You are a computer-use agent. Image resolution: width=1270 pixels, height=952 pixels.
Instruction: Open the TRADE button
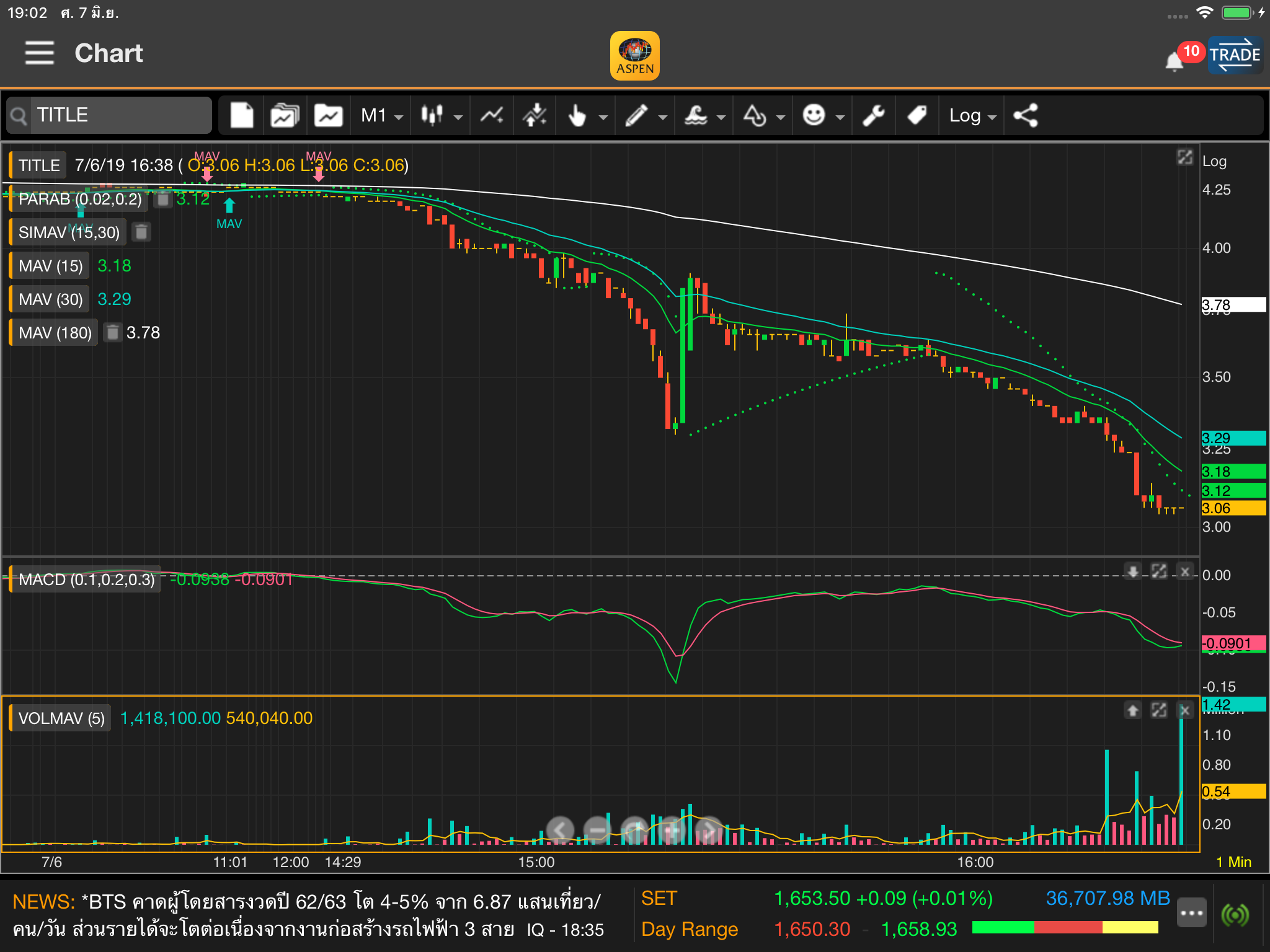pyautogui.click(x=1235, y=55)
